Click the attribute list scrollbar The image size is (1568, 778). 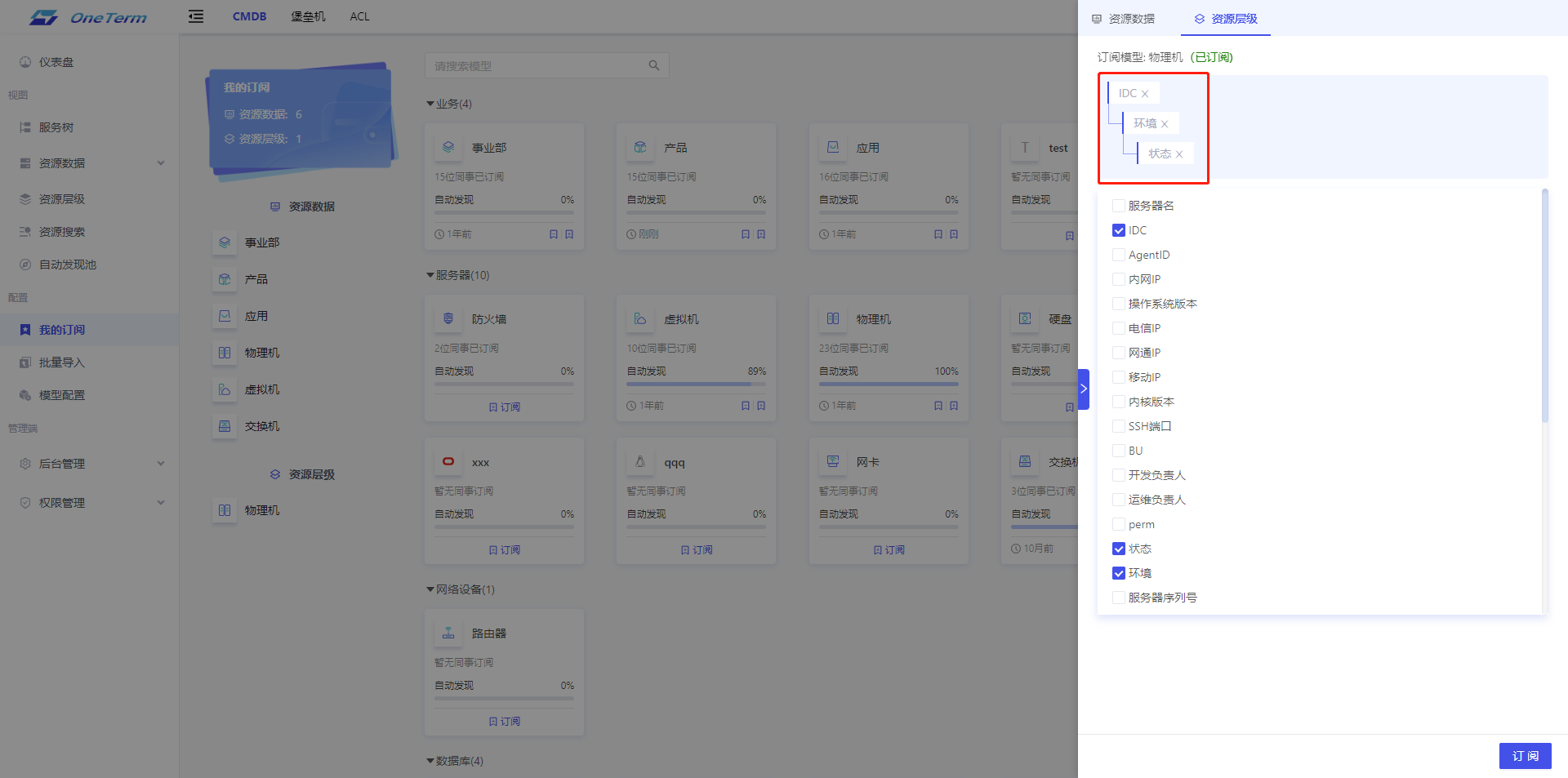coord(1544,306)
